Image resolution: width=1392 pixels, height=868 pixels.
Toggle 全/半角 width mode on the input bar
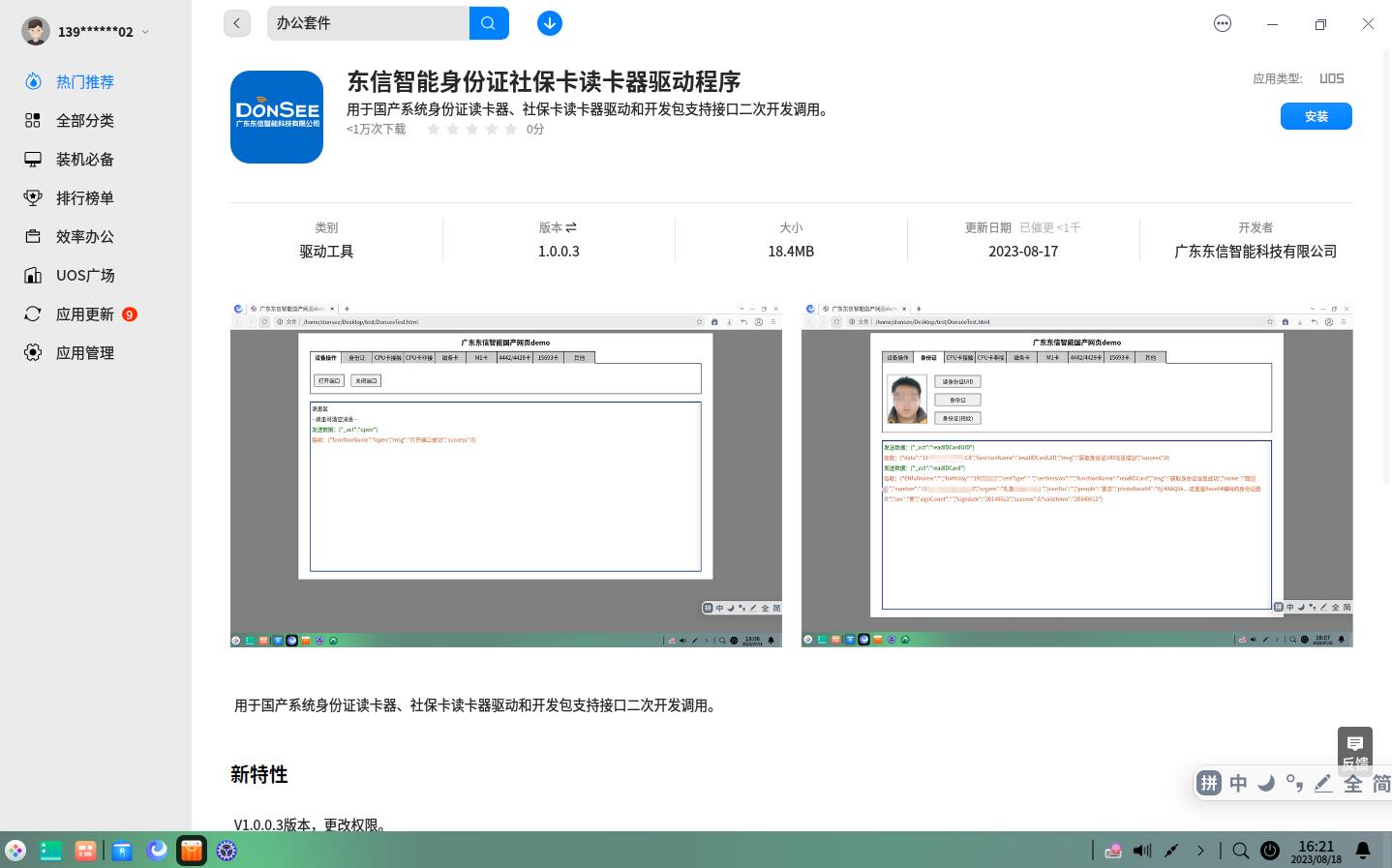click(x=1352, y=784)
